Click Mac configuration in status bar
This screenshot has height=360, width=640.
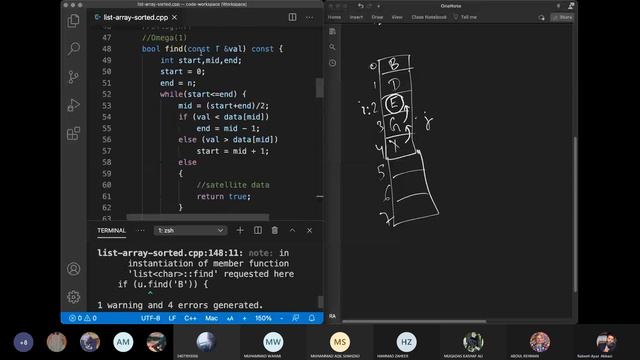click(x=211, y=318)
